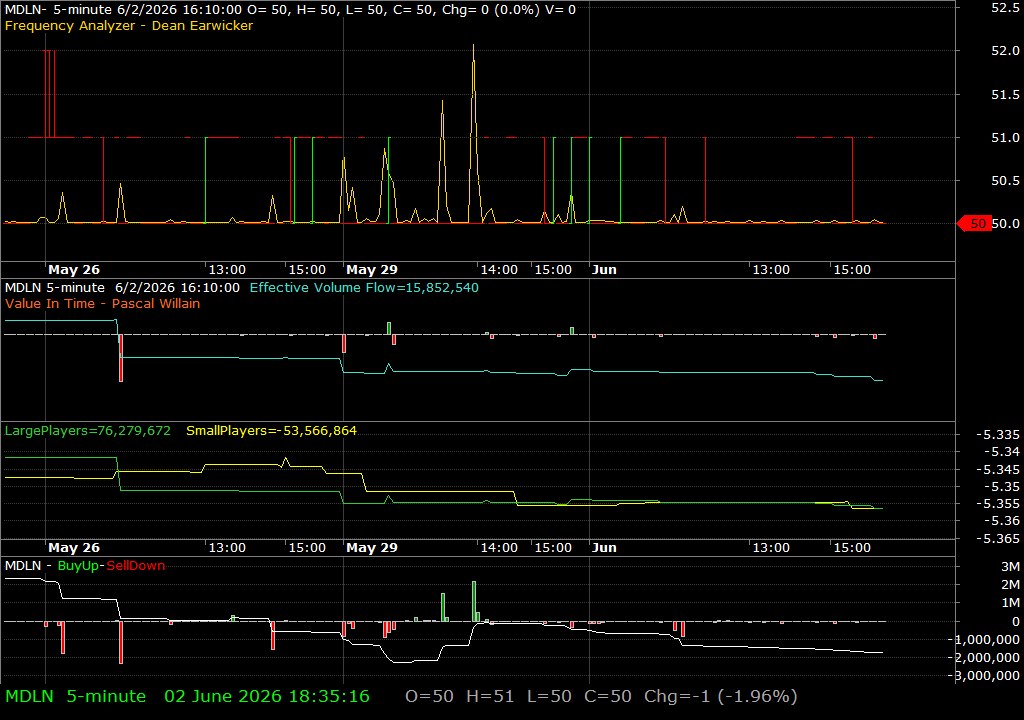
Task: Click 'Frequency Analyzer - Dean Earwicker' label
Action: (x=129, y=25)
